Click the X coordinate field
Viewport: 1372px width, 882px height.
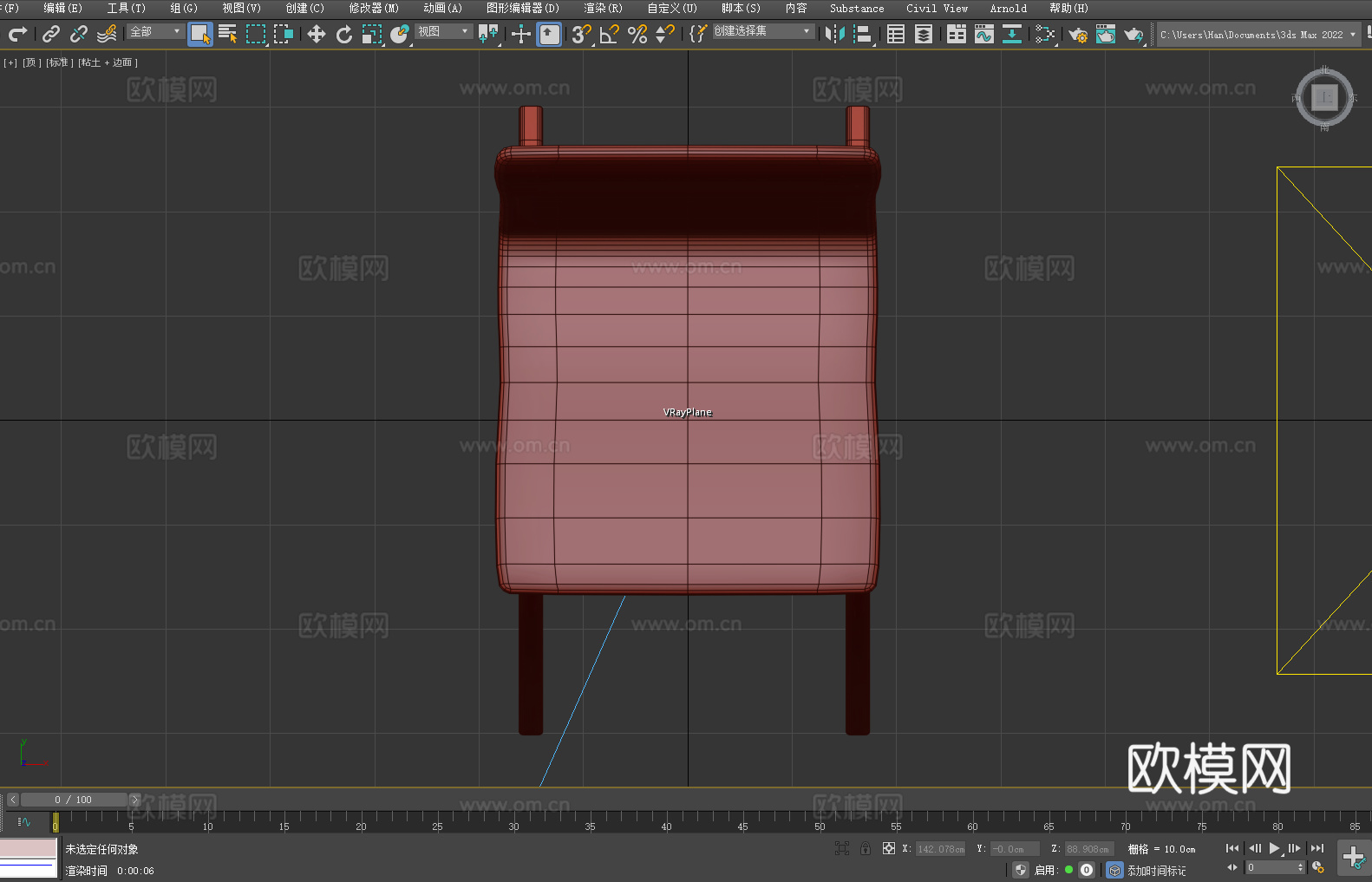(x=940, y=849)
